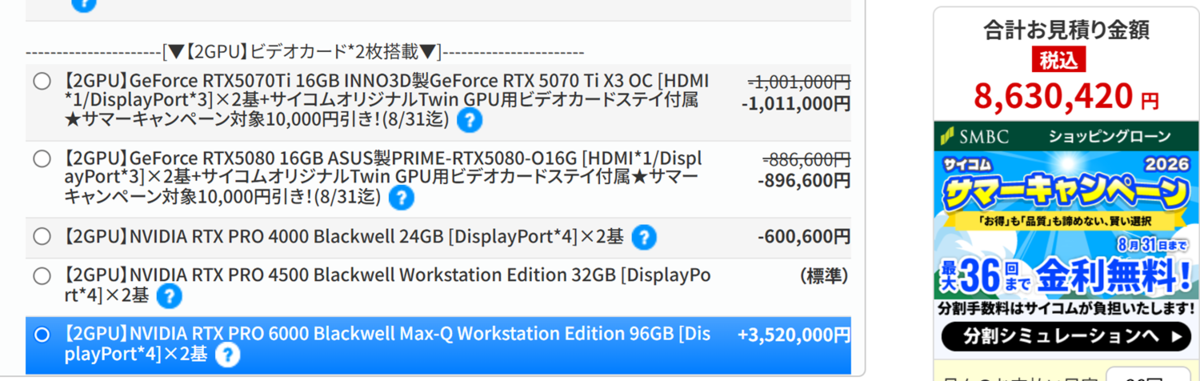Show help info for RTX PRO 4500 Blackwell
This screenshot has height=381, width=1200.
169,295
